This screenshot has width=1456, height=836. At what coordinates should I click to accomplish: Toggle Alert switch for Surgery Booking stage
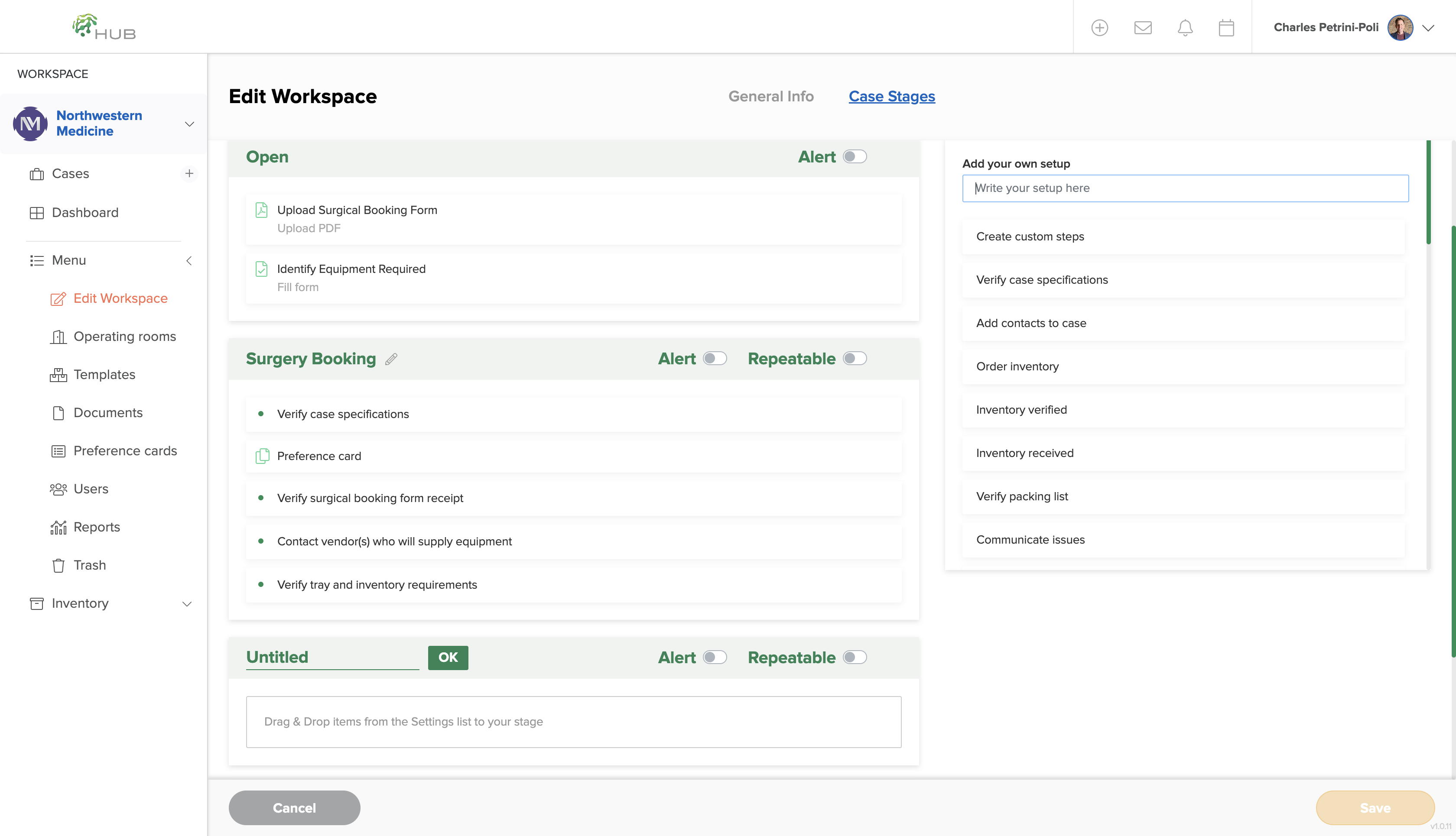pyautogui.click(x=715, y=358)
